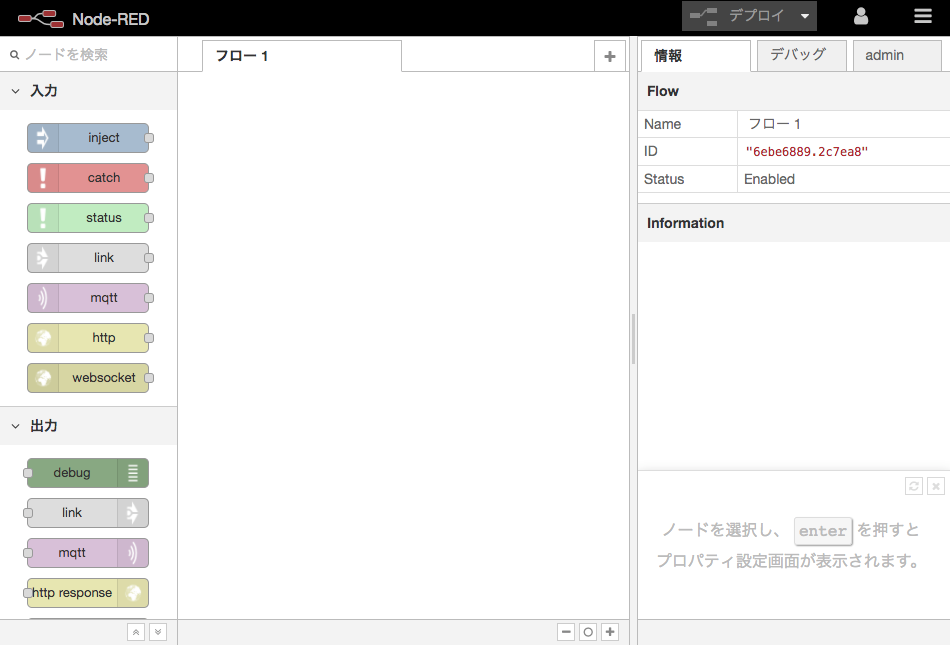Click the refresh tip icon
The width and height of the screenshot is (950, 645).
914,486
